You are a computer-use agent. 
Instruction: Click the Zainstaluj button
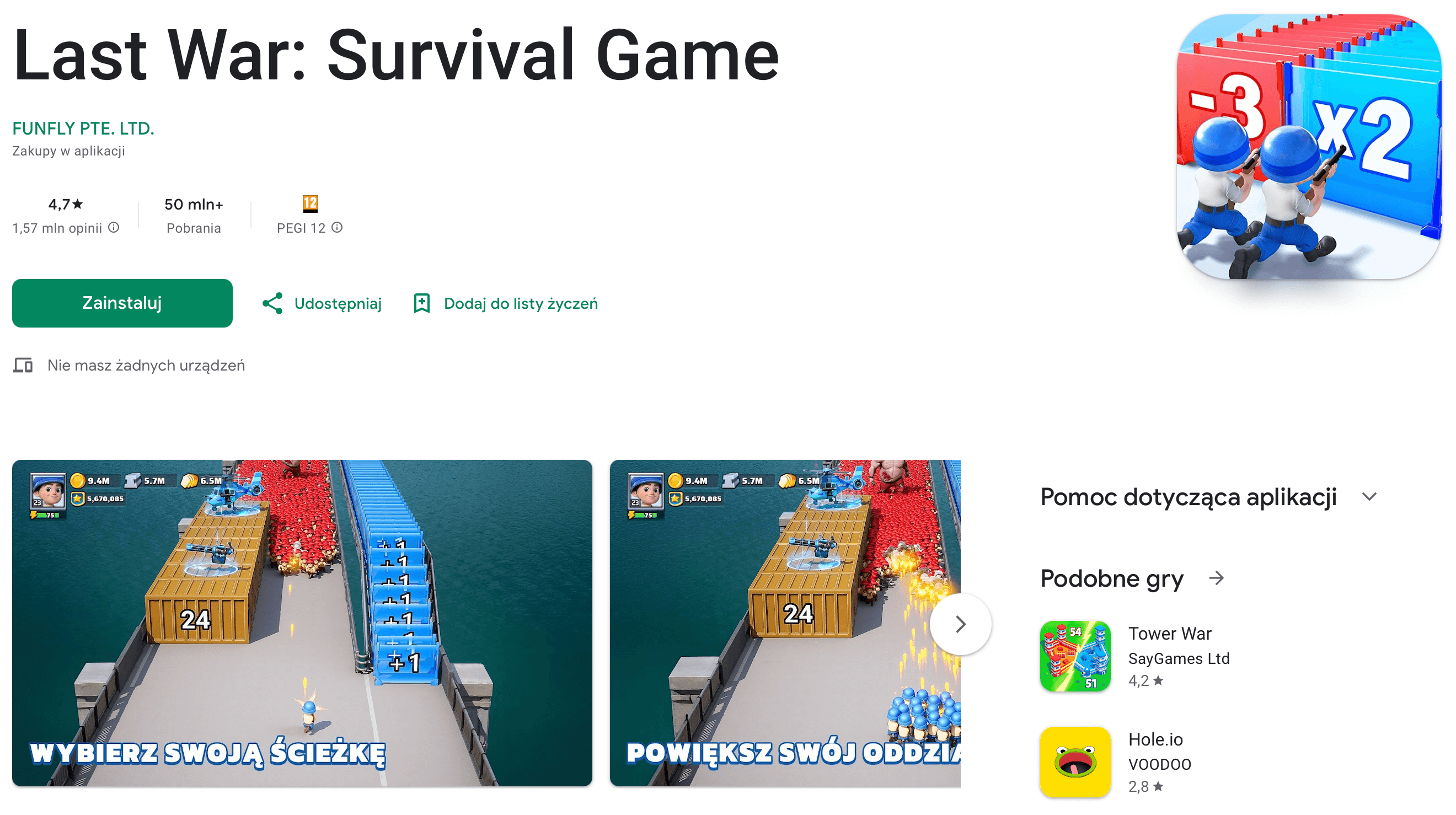point(122,303)
